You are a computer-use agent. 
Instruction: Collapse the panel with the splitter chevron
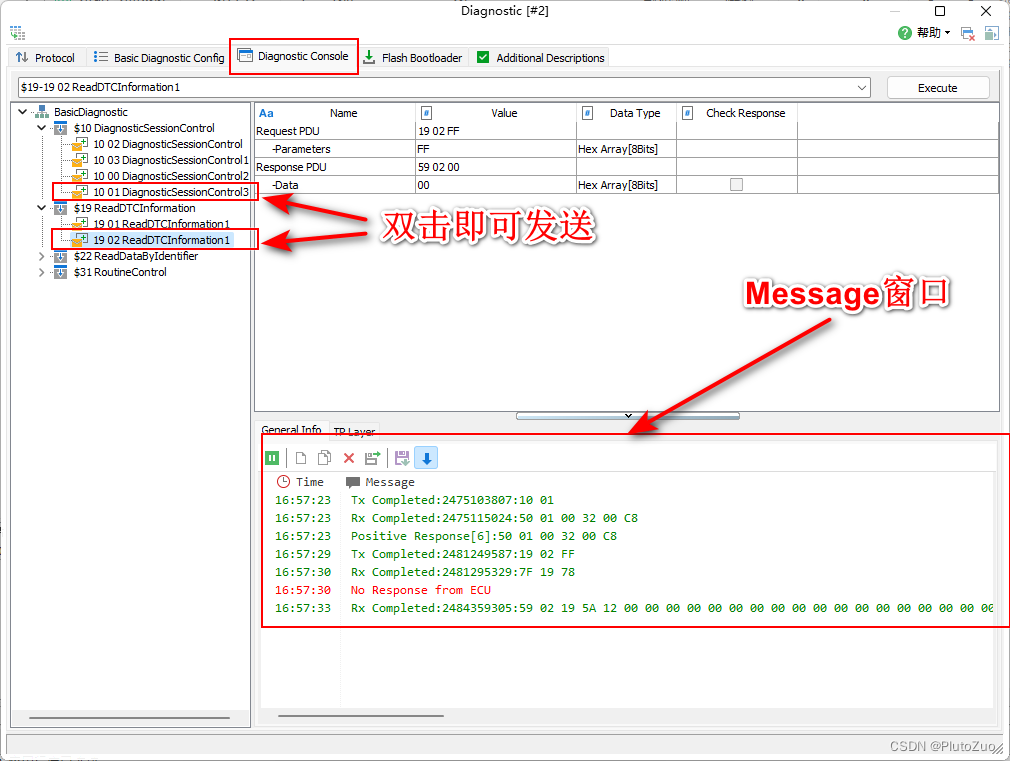pyautogui.click(x=628, y=416)
